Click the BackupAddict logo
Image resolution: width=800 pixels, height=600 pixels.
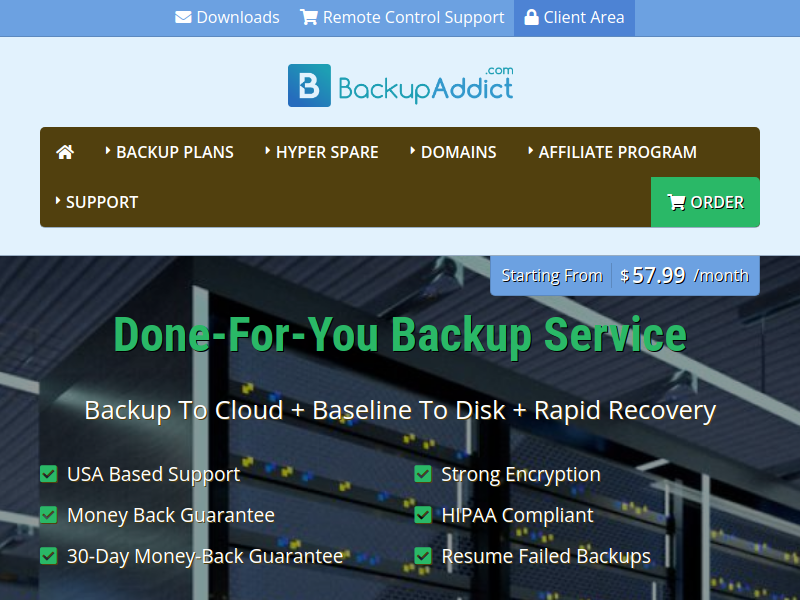pos(400,86)
